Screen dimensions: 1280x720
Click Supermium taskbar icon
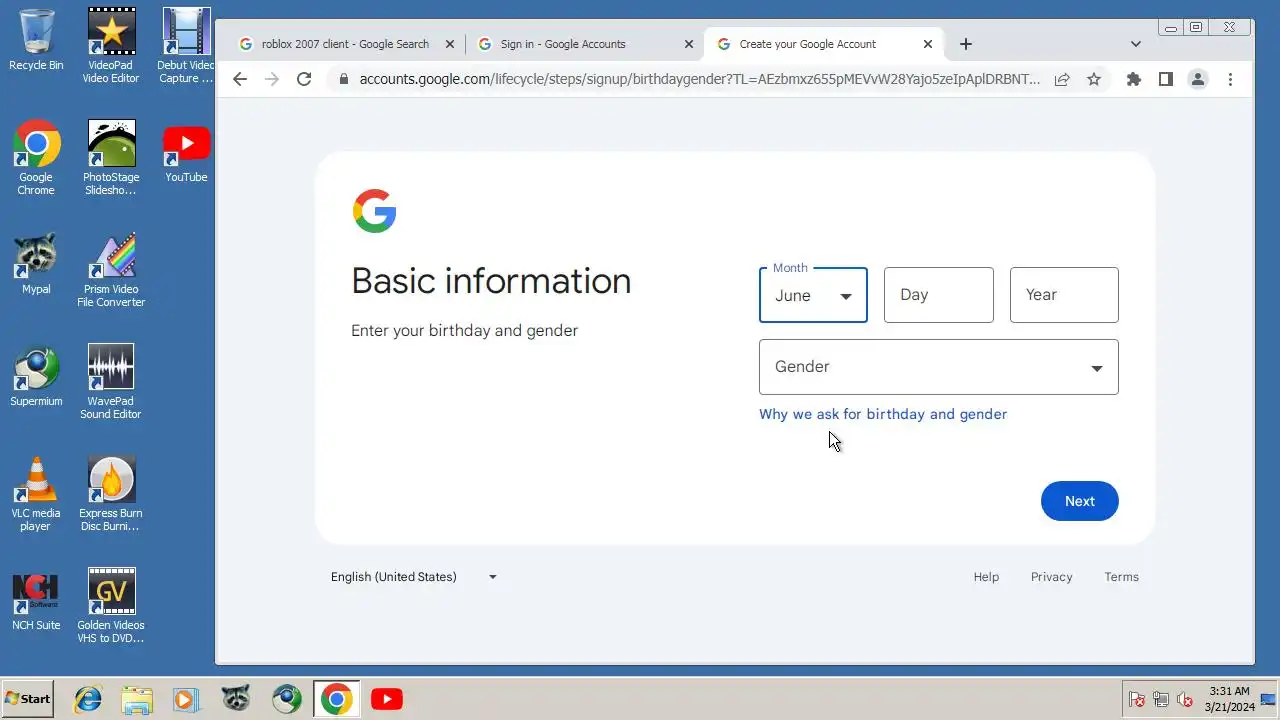click(x=287, y=699)
